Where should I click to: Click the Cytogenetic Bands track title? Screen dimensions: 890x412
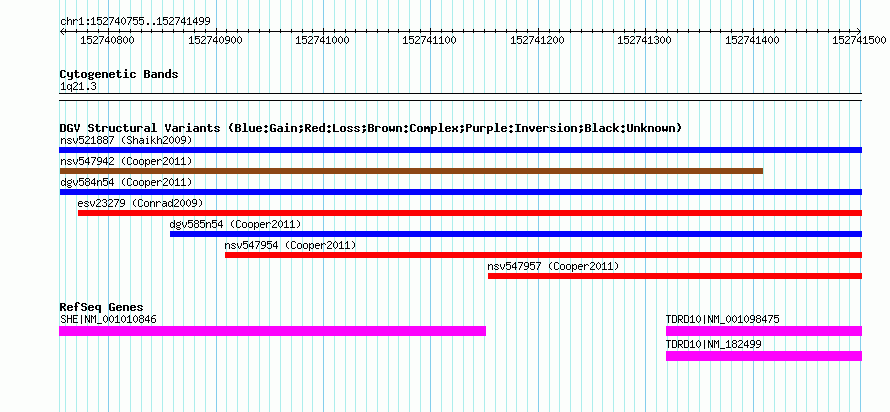click(x=119, y=74)
